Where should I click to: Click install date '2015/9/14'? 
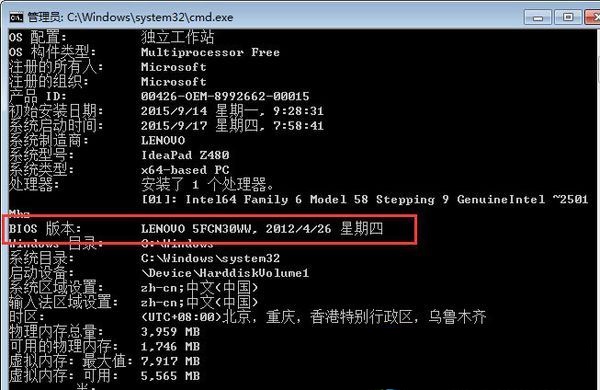(174, 111)
